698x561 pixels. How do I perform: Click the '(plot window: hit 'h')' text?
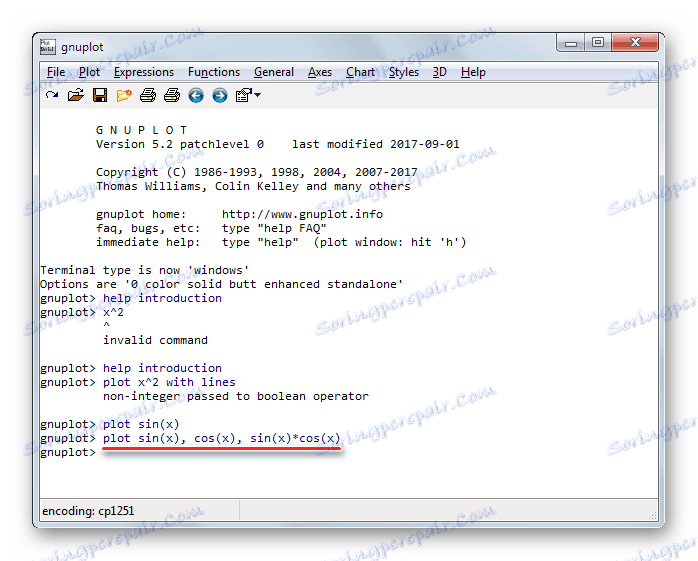pyautogui.click(x=390, y=242)
